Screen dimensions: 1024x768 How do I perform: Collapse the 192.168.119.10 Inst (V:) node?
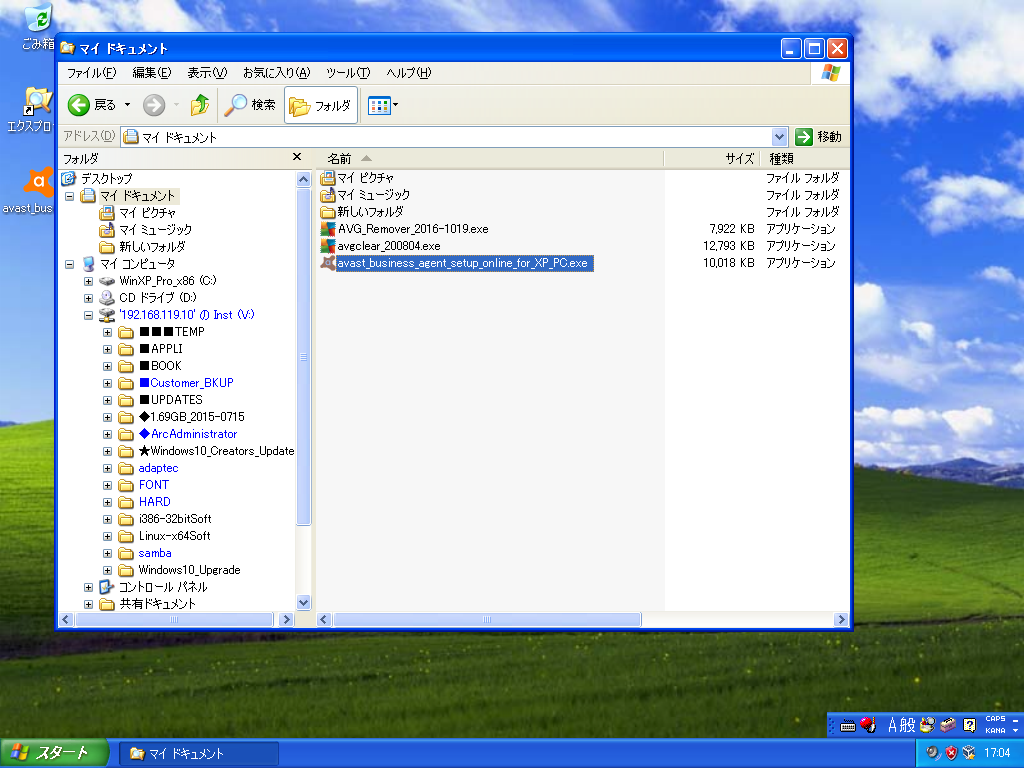coord(89,315)
